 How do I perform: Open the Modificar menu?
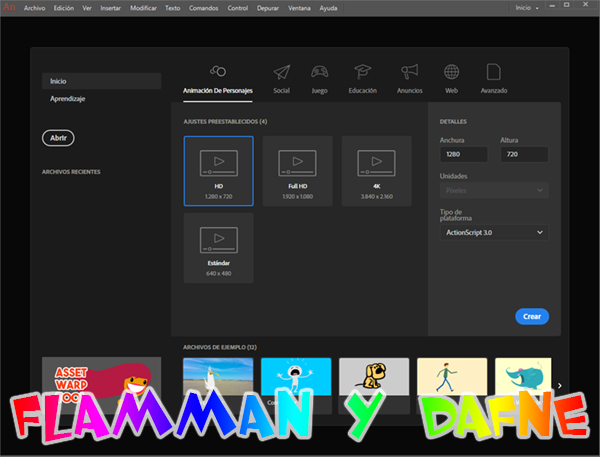143,8
